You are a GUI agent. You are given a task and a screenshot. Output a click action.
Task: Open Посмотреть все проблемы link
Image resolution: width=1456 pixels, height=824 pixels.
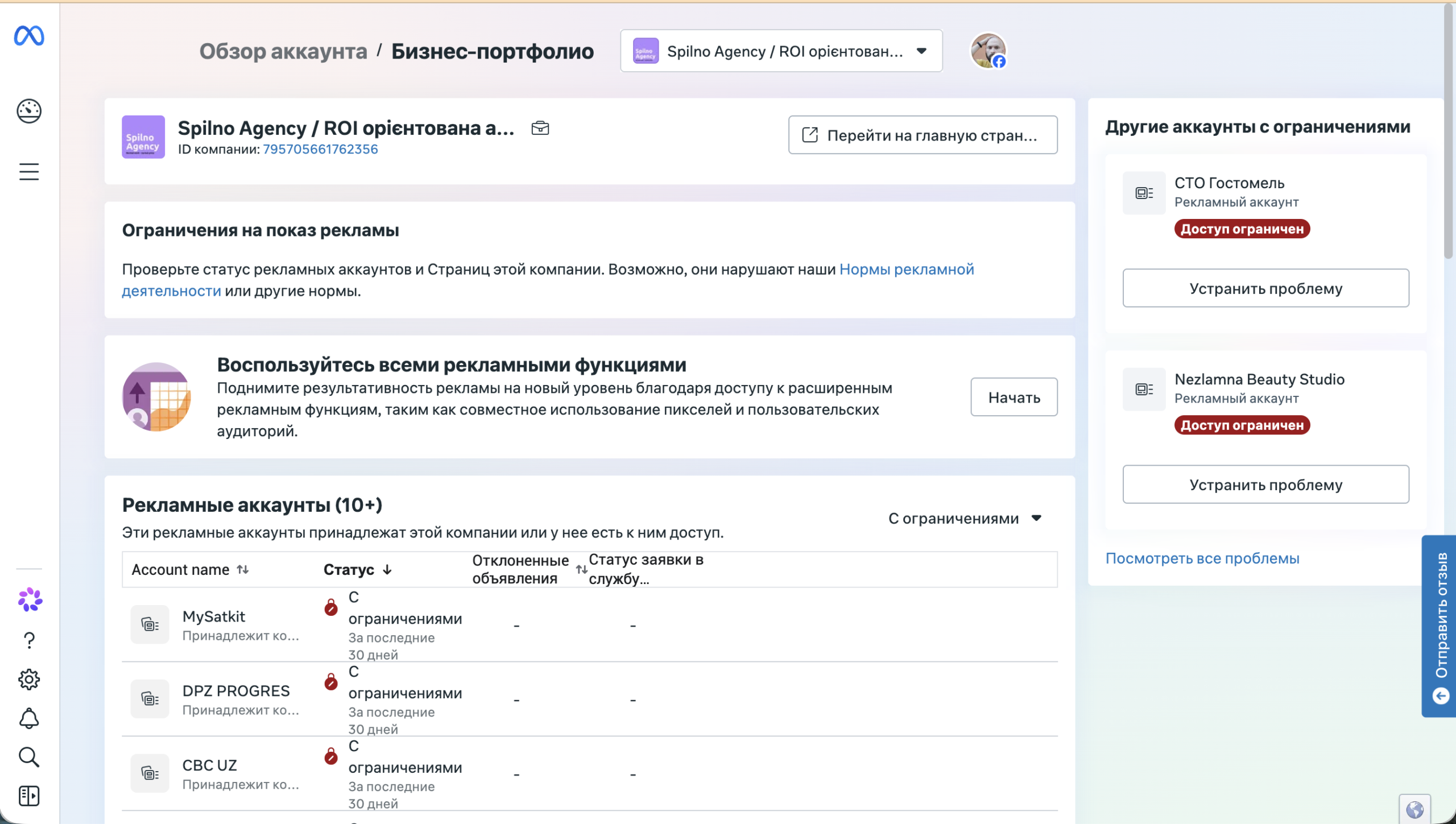click(x=1202, y=558)
